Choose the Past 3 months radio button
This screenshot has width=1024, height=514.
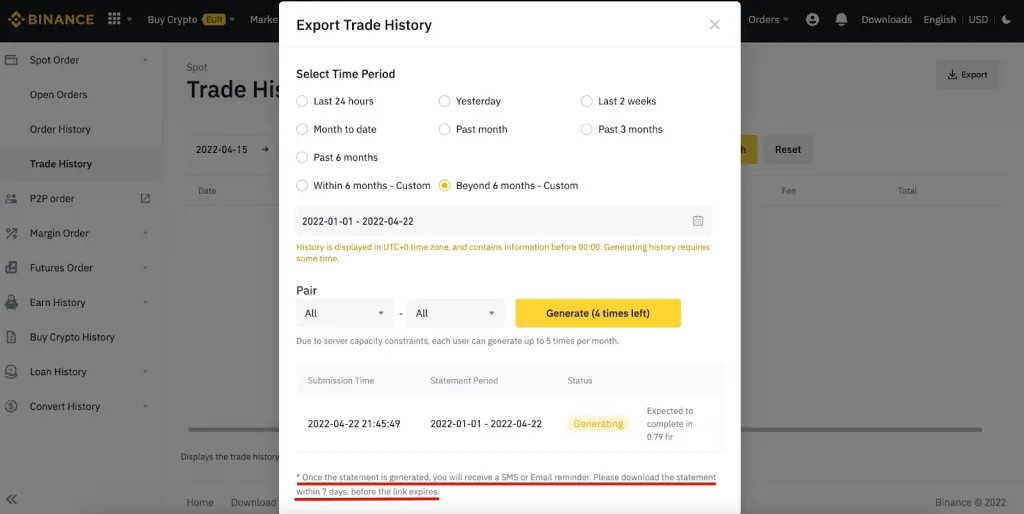(587, 129)
